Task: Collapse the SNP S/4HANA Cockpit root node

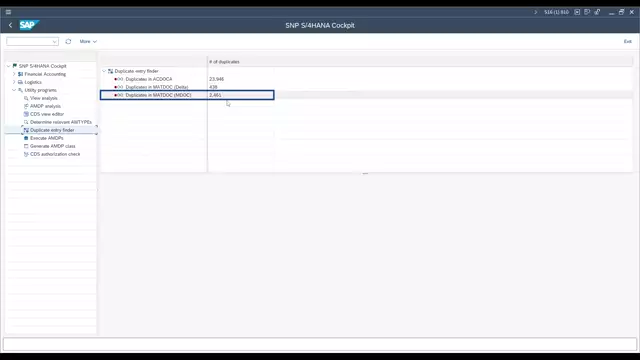Action: (9, 66)
